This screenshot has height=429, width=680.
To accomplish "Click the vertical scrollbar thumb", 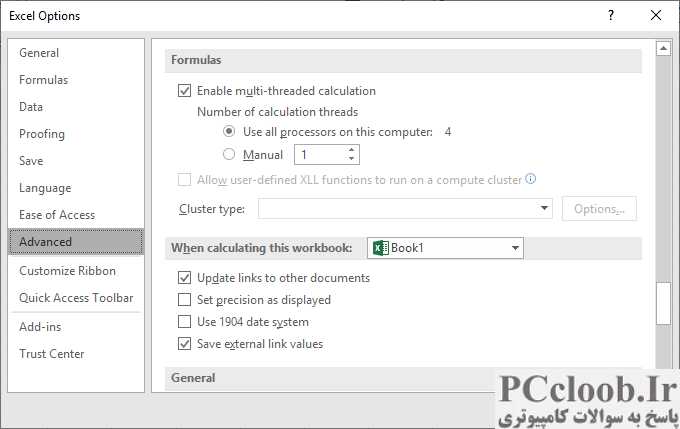I will tap(663, 304).
